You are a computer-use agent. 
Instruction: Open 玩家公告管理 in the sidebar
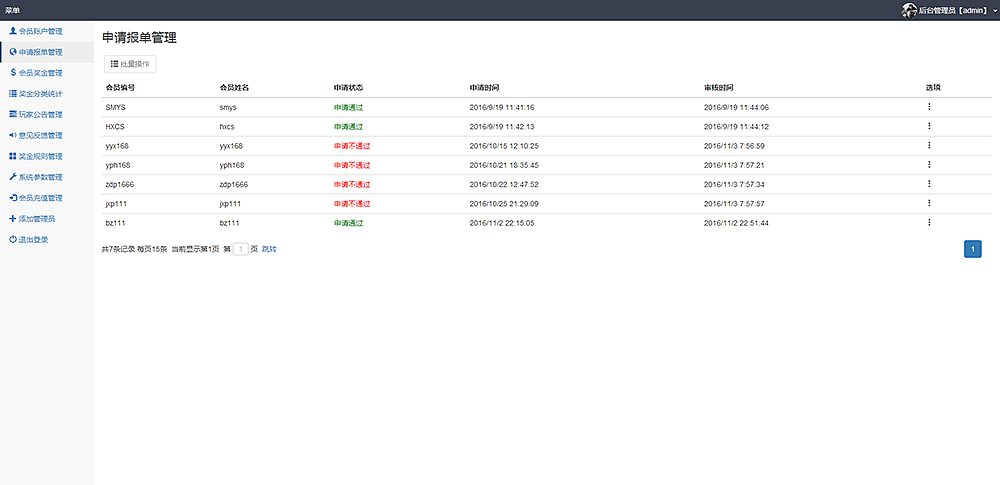(47, 115)
